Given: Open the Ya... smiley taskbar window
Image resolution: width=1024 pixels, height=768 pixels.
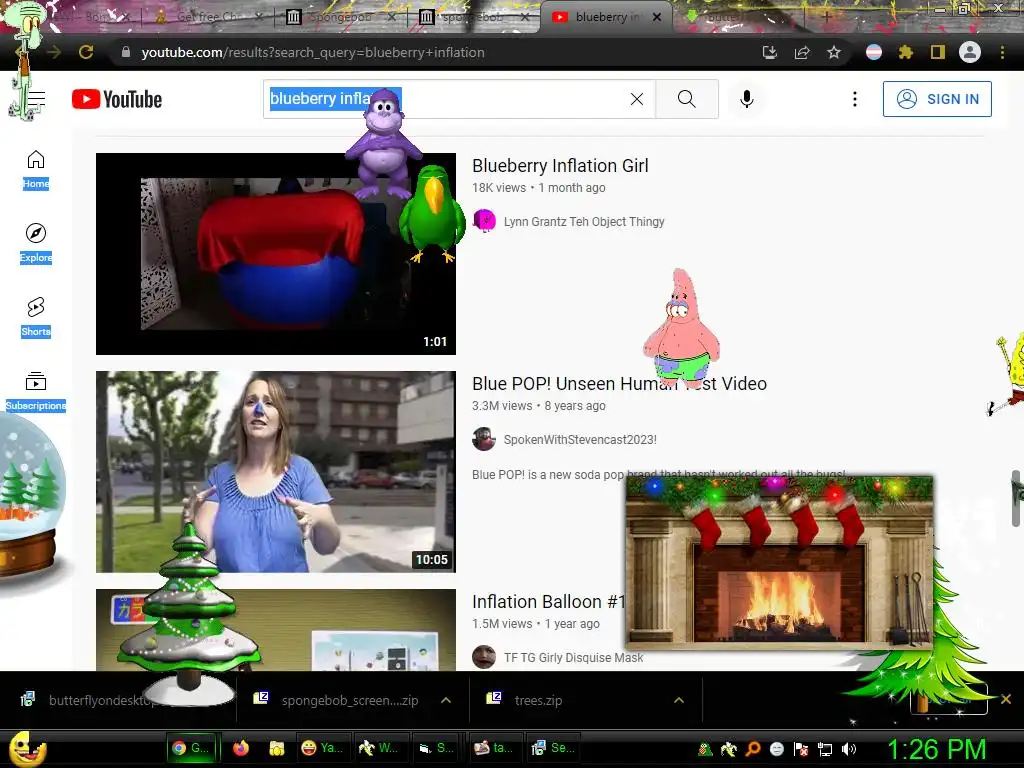Looking at the screenshot, I should coord(322,748).
